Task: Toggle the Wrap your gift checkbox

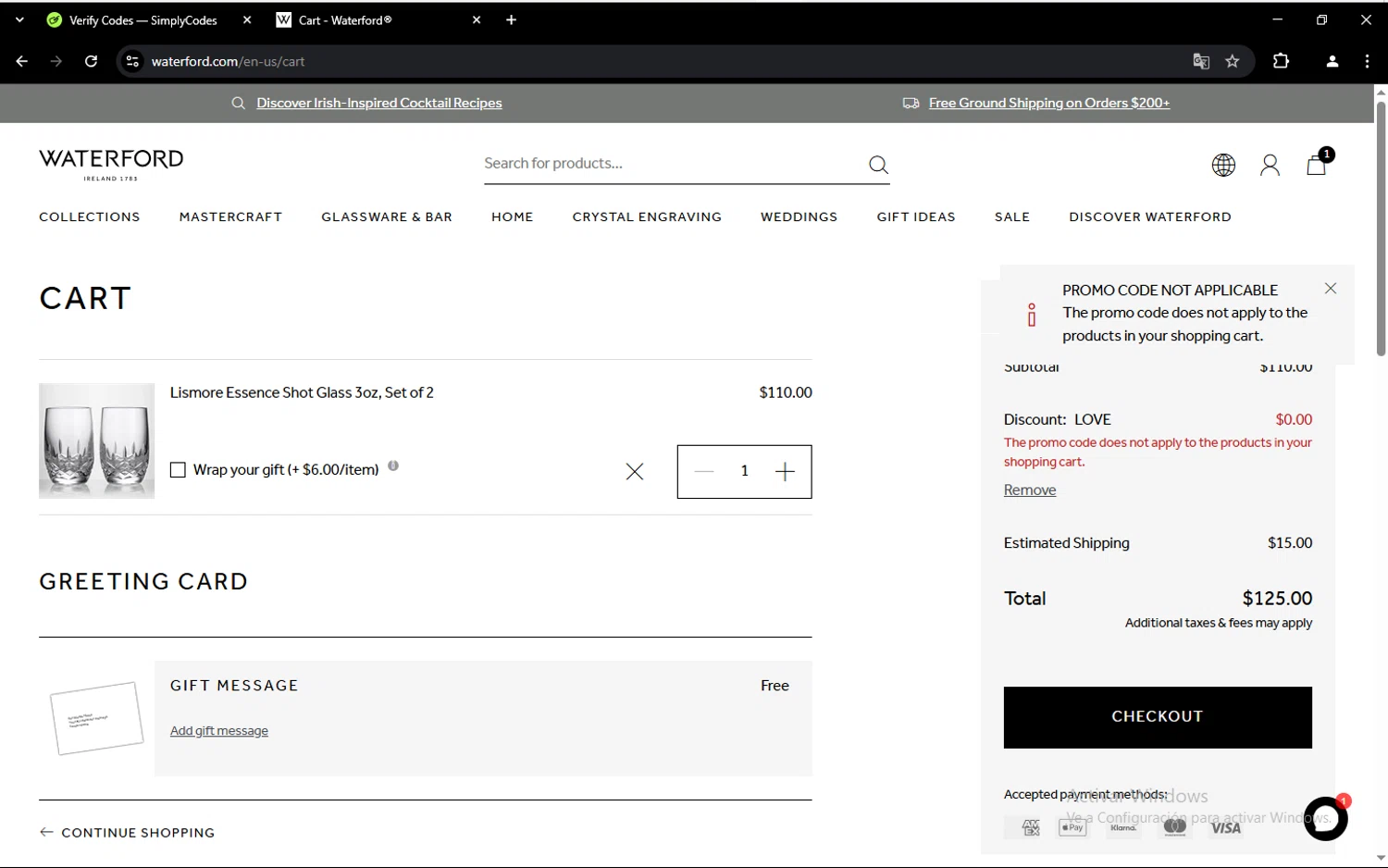Action: pos(178,470)
